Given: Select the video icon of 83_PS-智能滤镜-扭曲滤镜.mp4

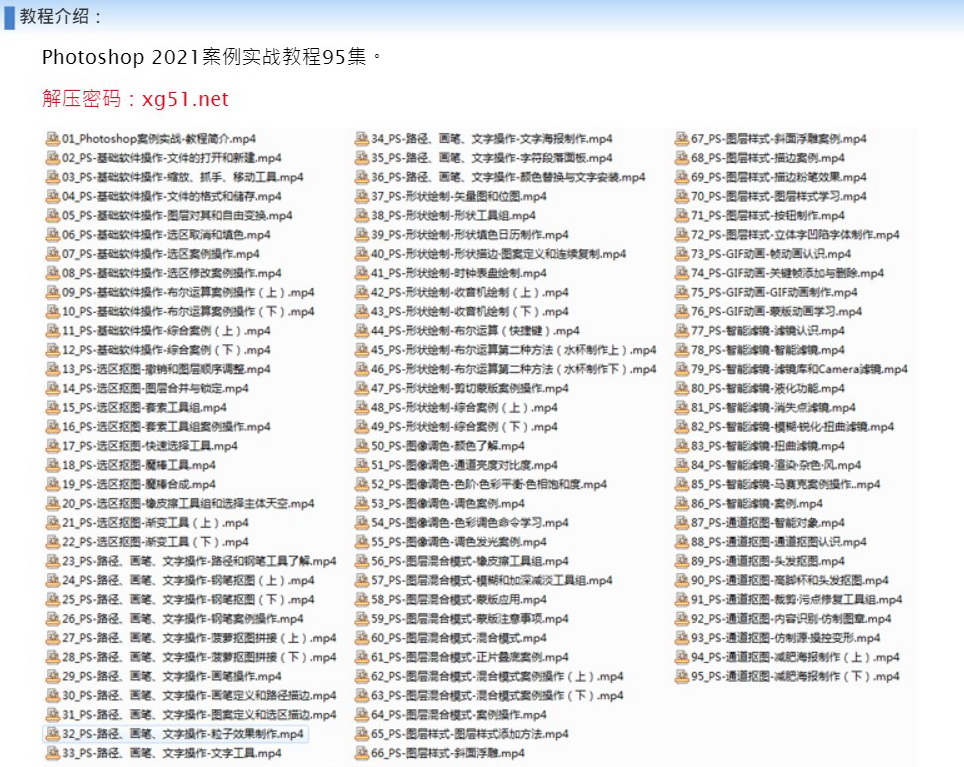Looking at the screenshot, I should [x=682, y=446].
